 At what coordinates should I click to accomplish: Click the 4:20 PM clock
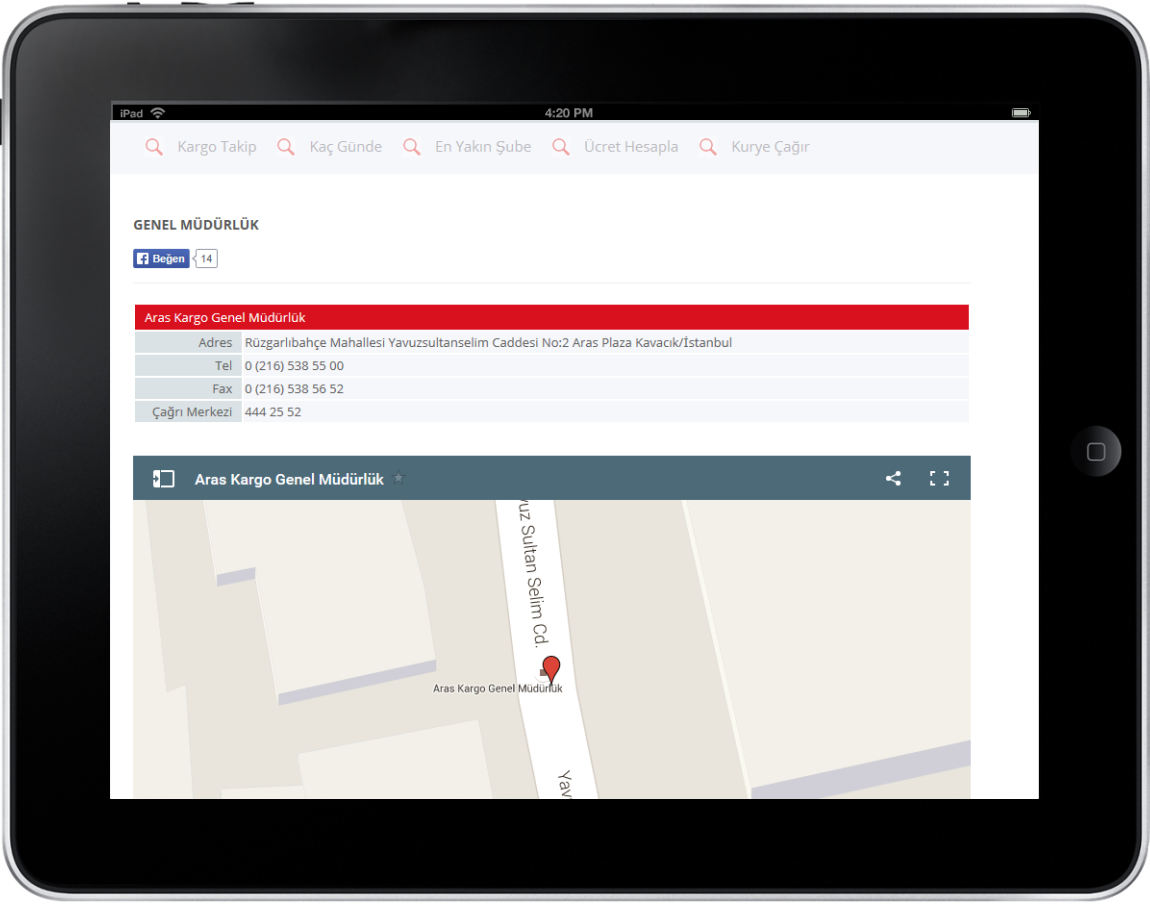569,113
